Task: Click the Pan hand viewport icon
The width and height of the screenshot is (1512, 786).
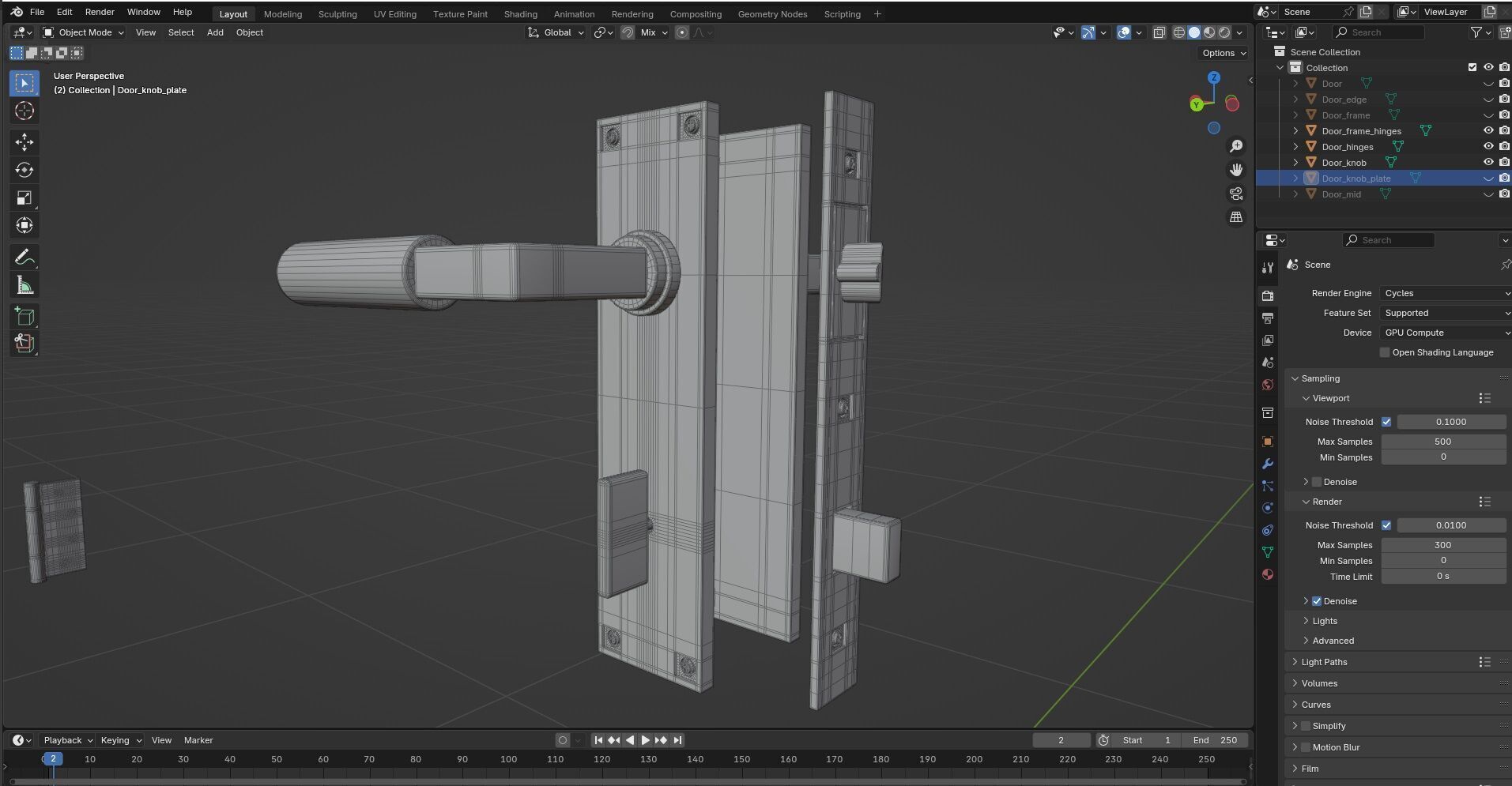Action: point(1236,170)
